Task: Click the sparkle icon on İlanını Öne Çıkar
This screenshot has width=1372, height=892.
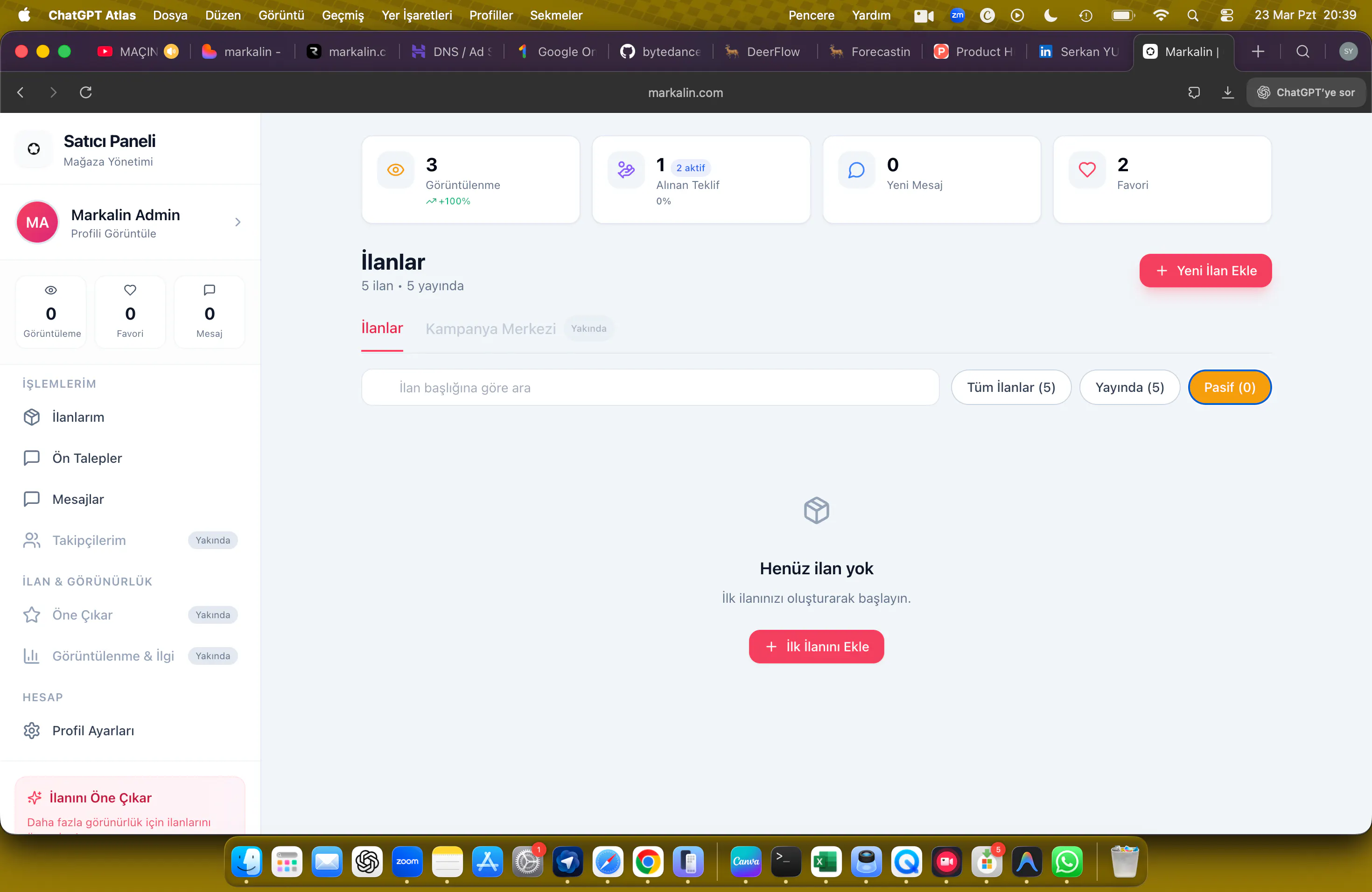Action: coord(35,797)
